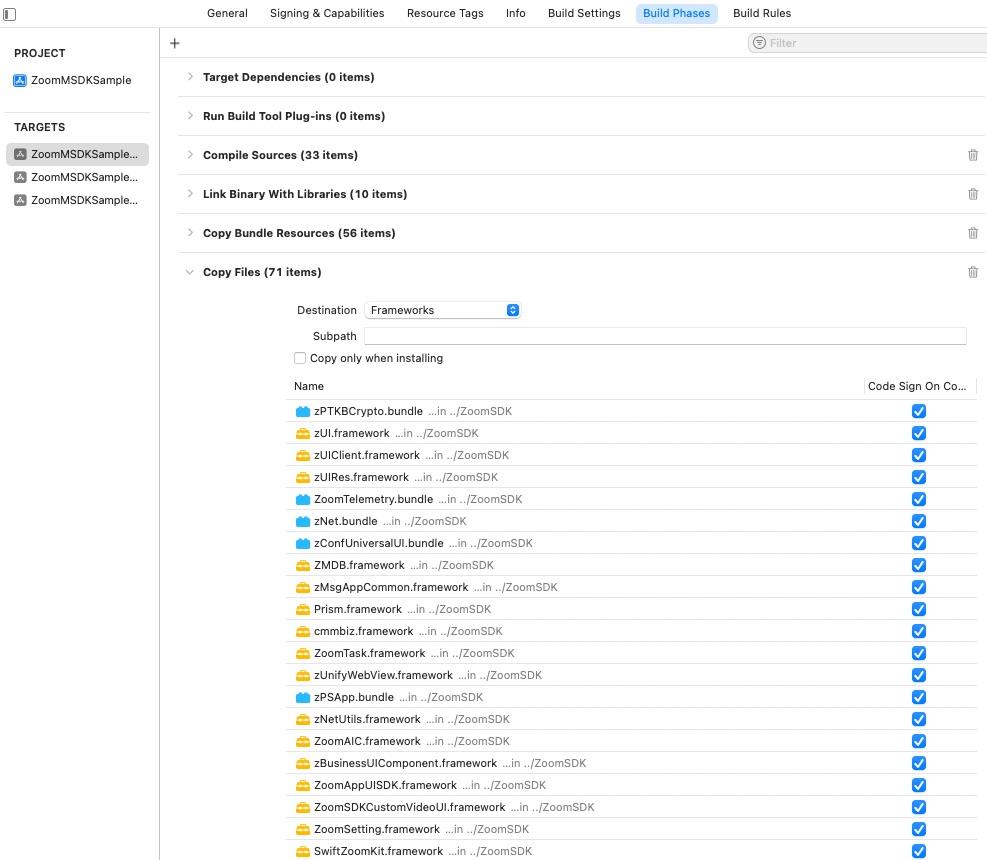Click SwiftZoomKit.framework toolbox icon

pyautogui.click(x=303, y=851)
